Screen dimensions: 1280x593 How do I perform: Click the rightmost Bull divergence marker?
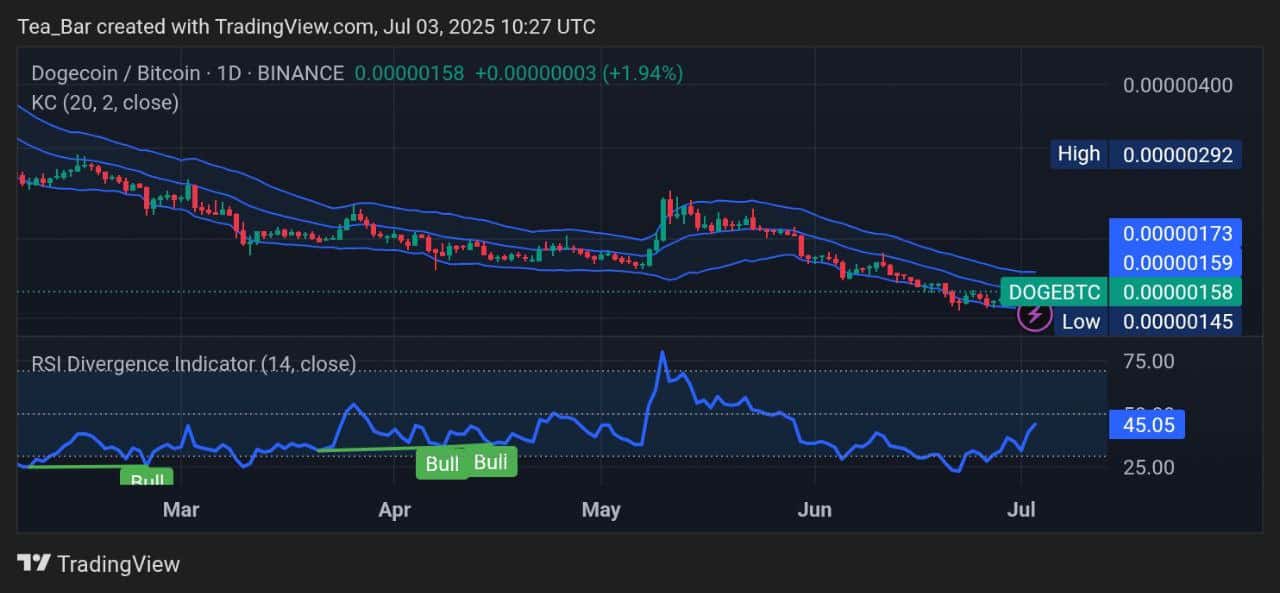(491, 462)
